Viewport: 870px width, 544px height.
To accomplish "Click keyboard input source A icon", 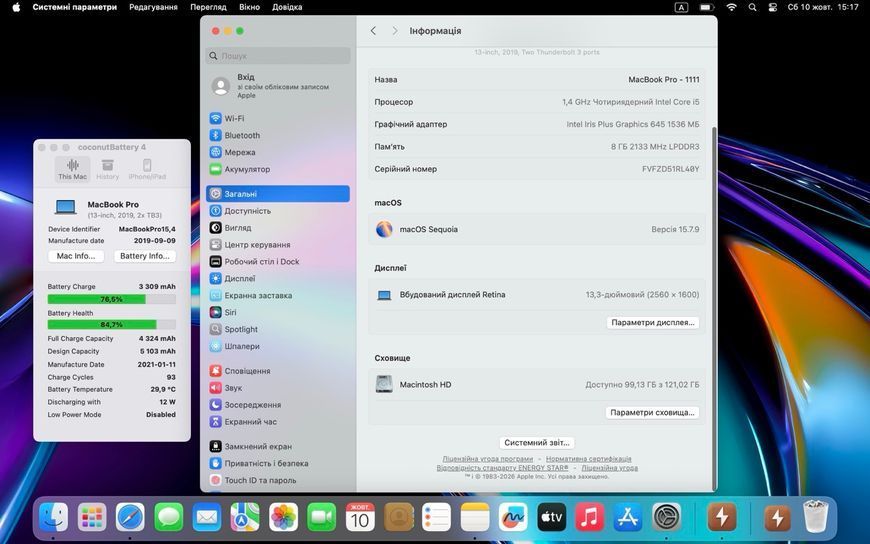I will (681, 7).
